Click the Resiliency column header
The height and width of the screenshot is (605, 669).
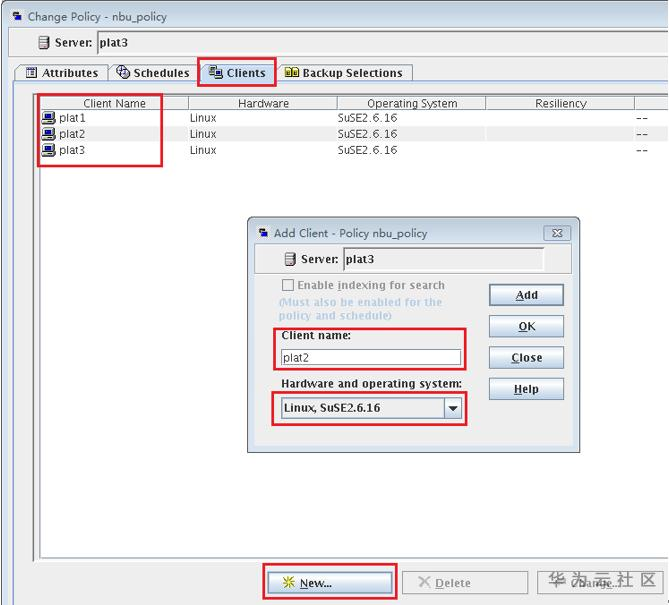click(x=560, y=103)
